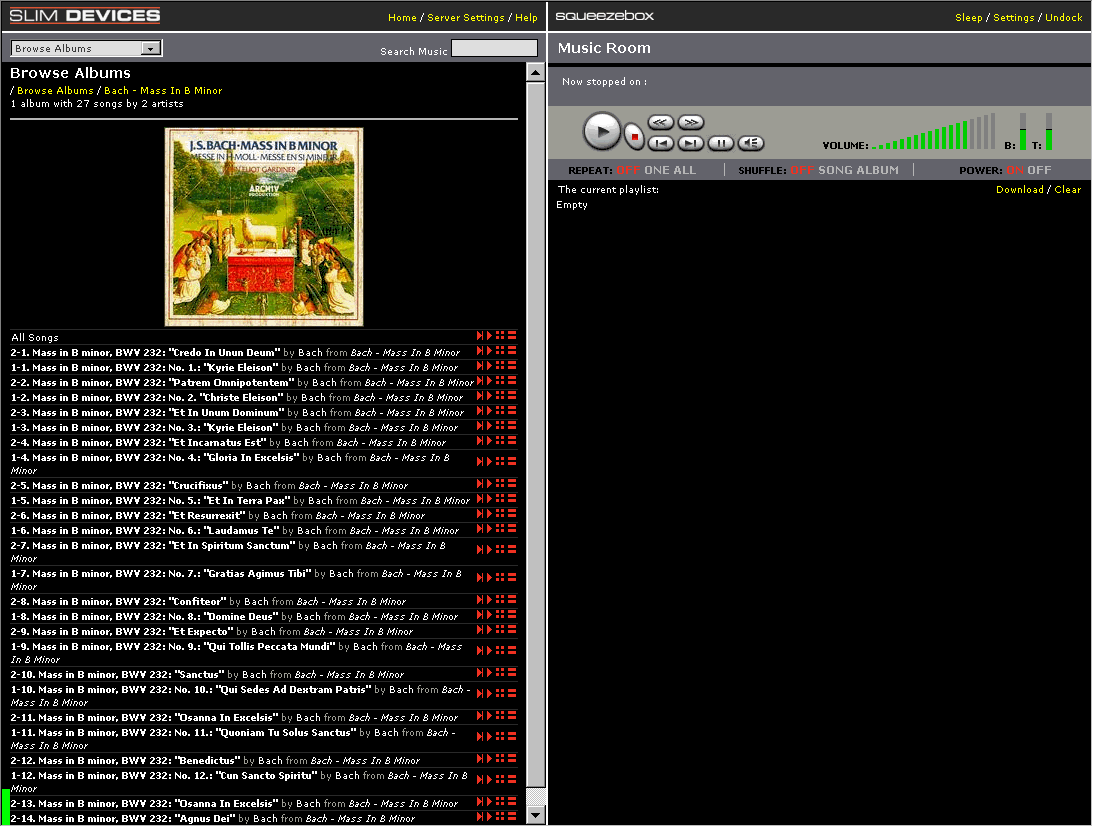This screenshot has height=827, width=1093.
Task: Clear the current playlist
Action: pyautogui.click(x=1068, y=190)
